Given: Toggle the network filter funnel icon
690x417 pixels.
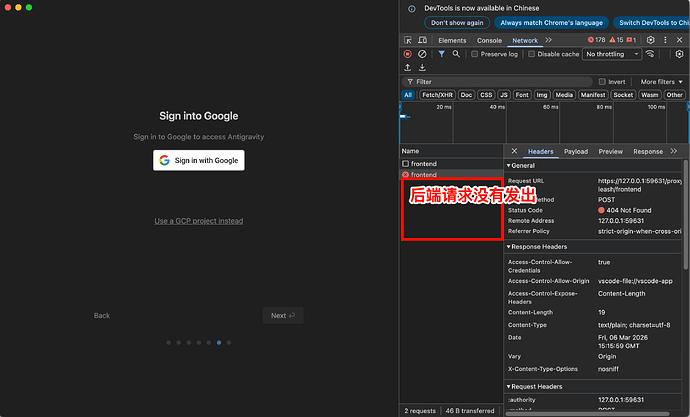Looking at the screenshot, I should (x=441, y=54).
